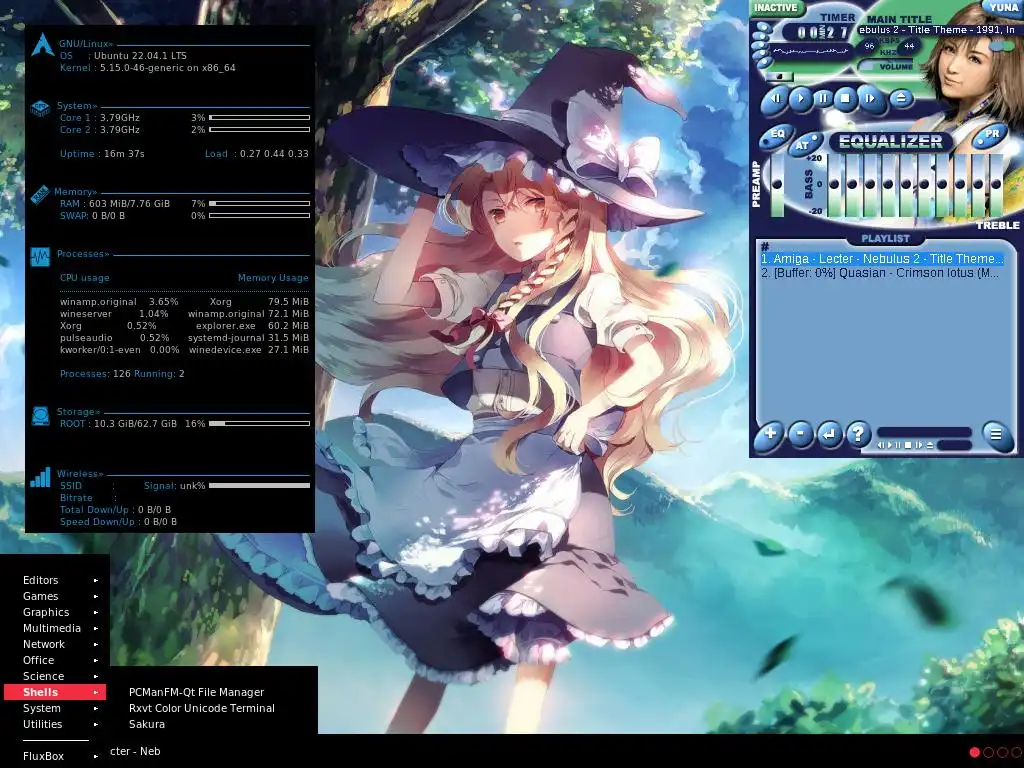Screen dimensions: 1024x768
Task: Click the red active workspace indicator
Action: coord(974,752)
